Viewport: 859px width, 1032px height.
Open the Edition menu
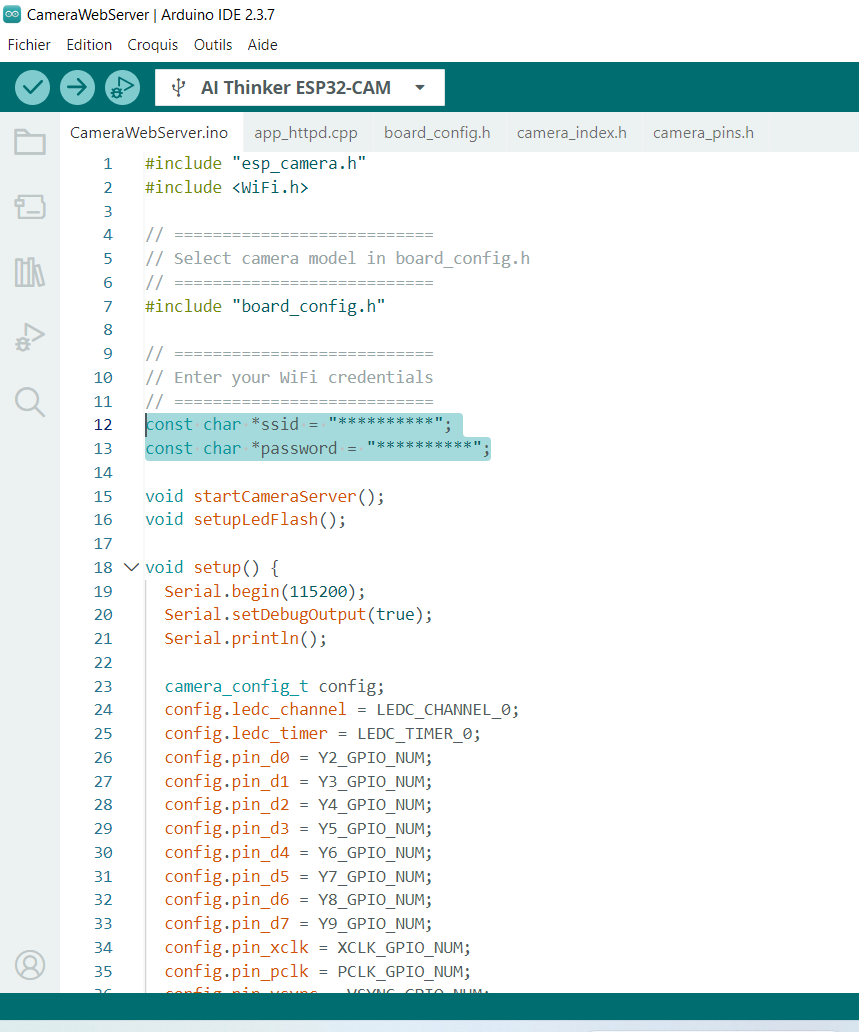click(x=89, y=45)
